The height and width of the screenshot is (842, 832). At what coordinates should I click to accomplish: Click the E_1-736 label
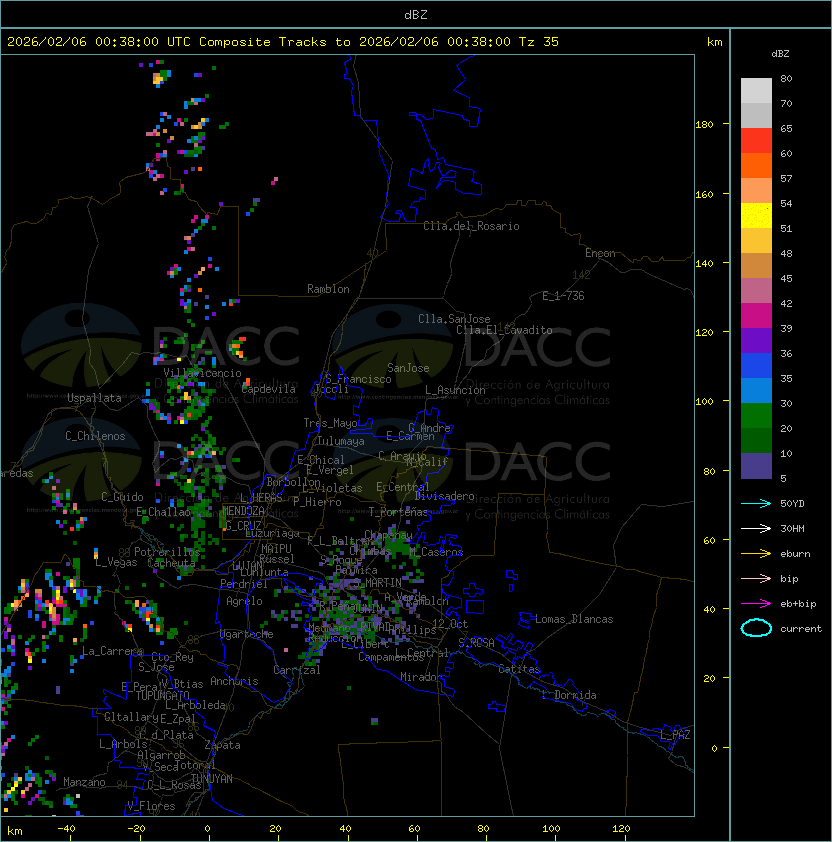tap(563, 296)
